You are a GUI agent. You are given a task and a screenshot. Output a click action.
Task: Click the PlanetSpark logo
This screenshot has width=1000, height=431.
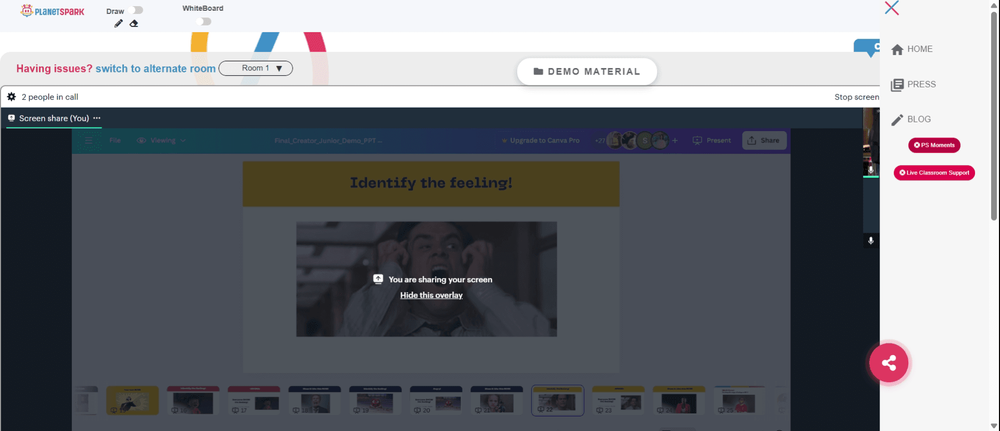(x=52, y=11)
